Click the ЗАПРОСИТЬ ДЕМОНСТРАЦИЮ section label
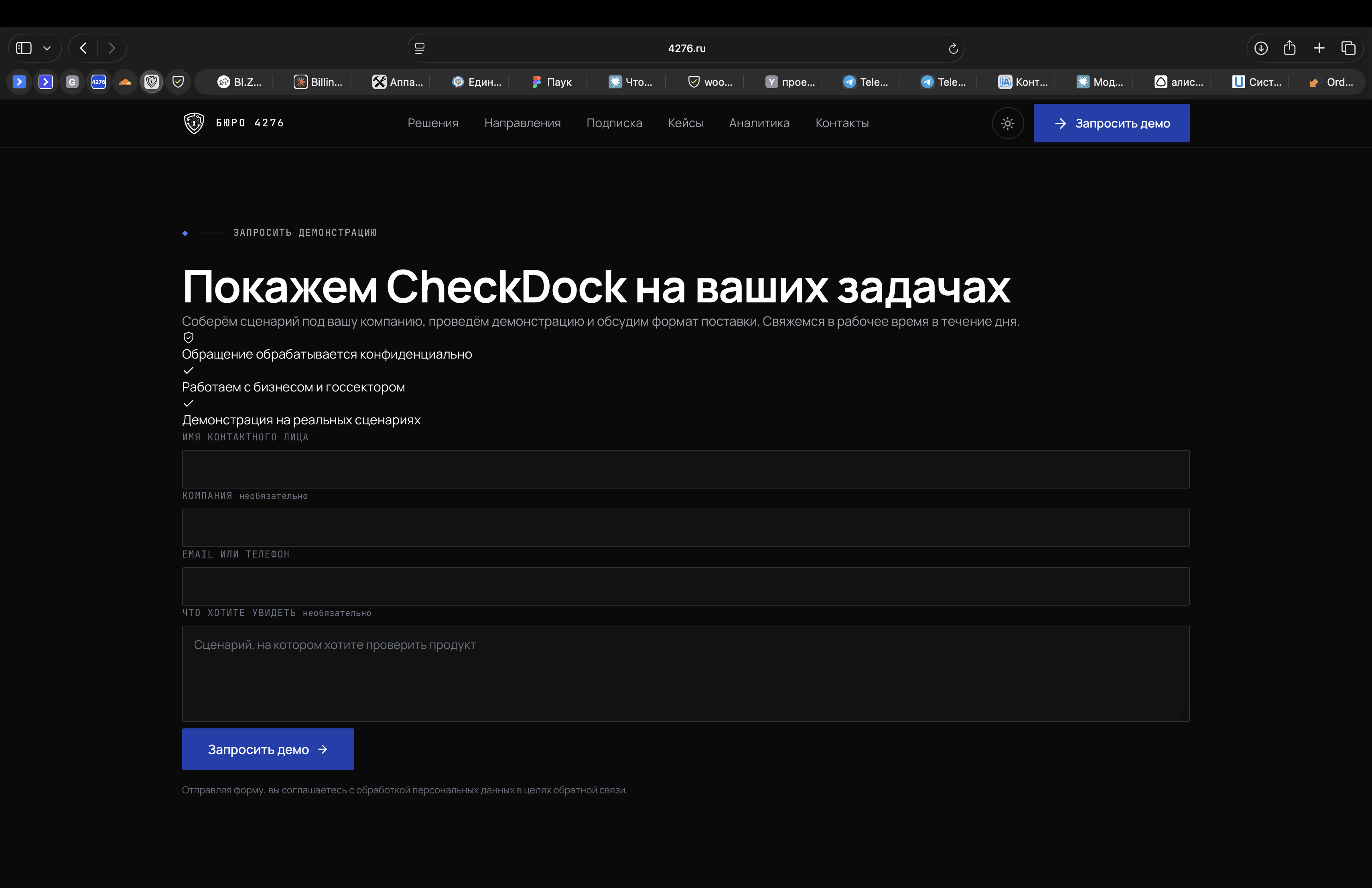 tap(305, 233)
